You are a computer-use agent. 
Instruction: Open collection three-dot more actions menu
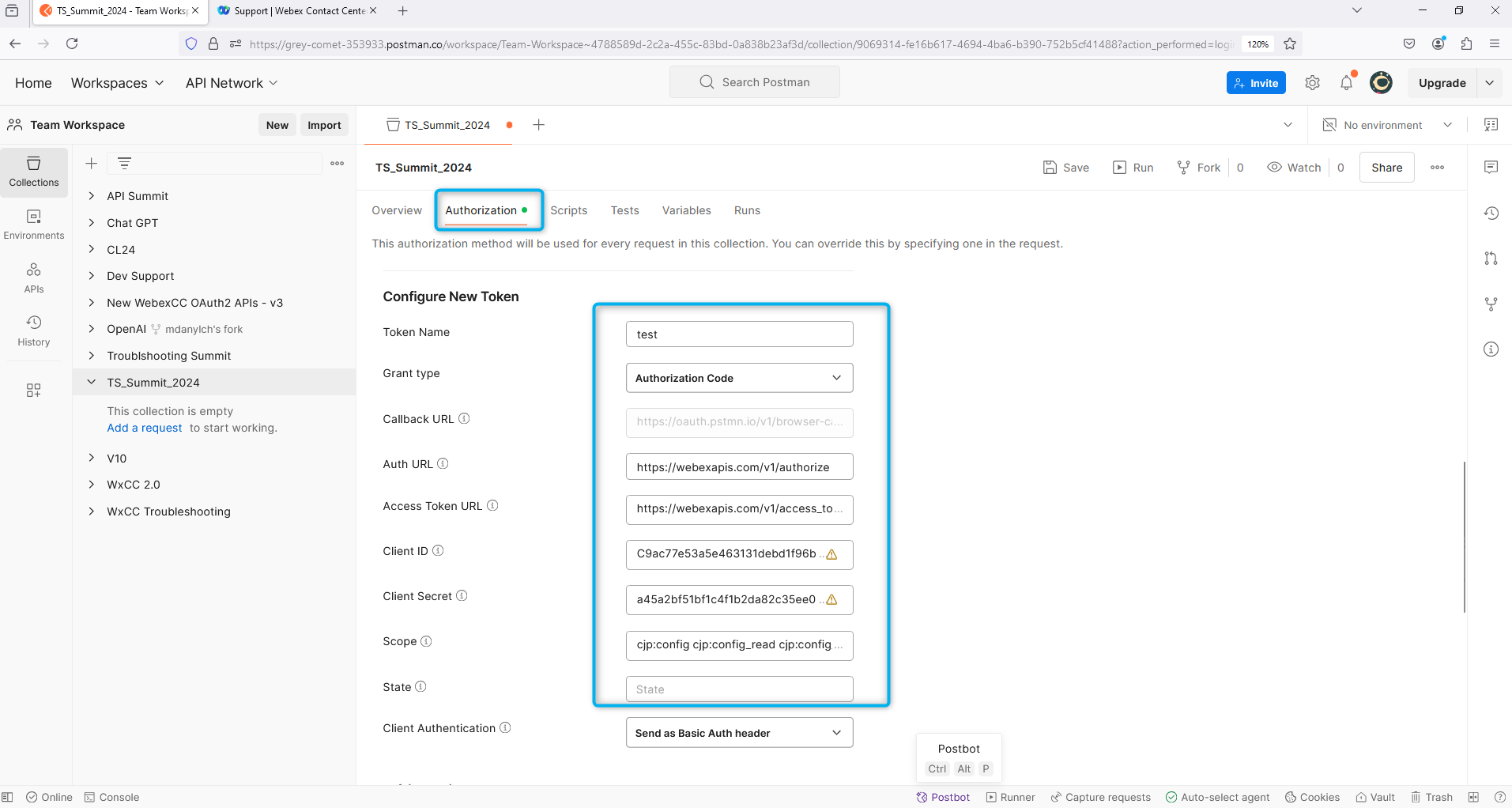pos(1438,168)
